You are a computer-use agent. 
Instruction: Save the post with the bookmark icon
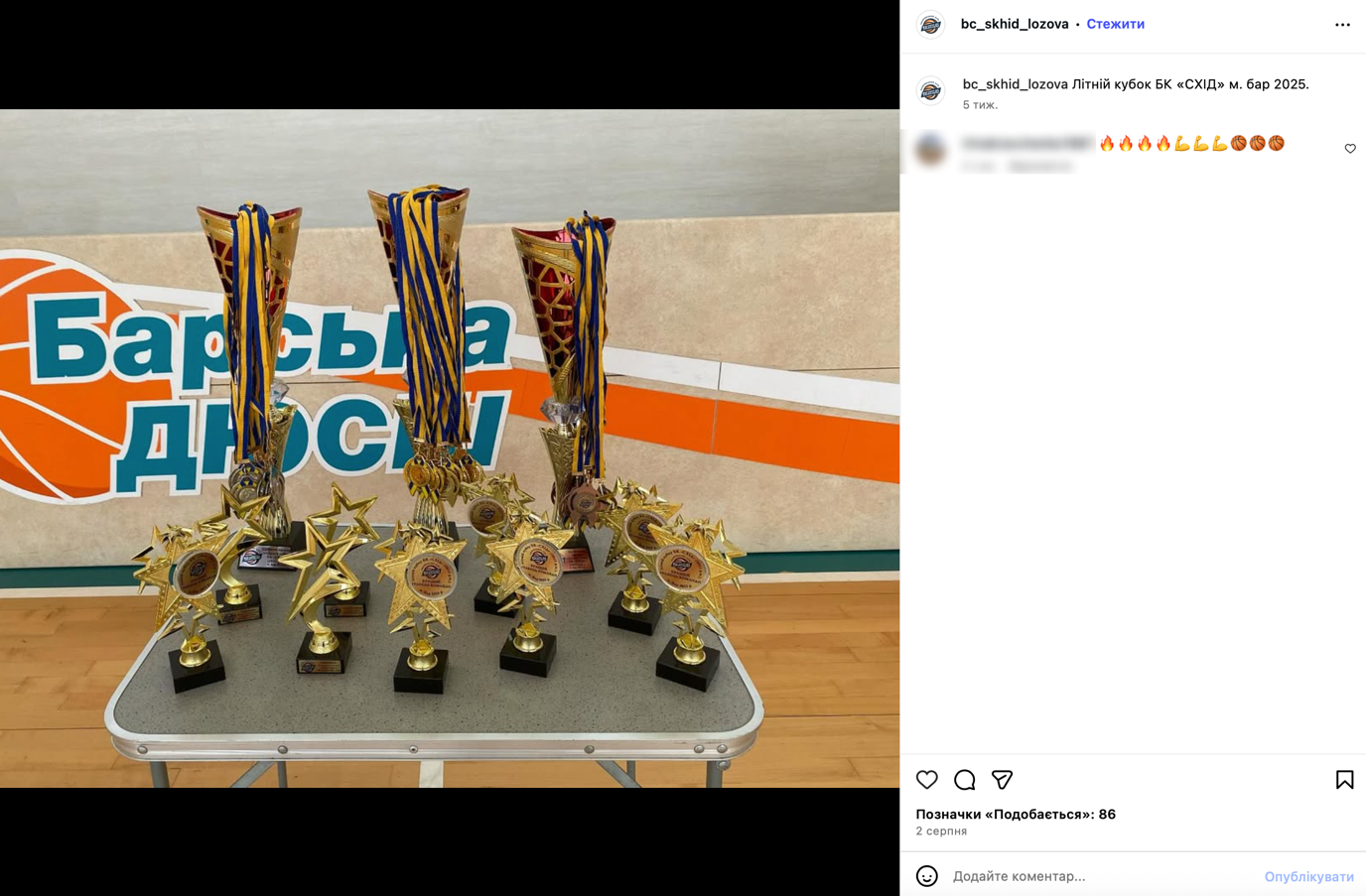pos(1344,780)
